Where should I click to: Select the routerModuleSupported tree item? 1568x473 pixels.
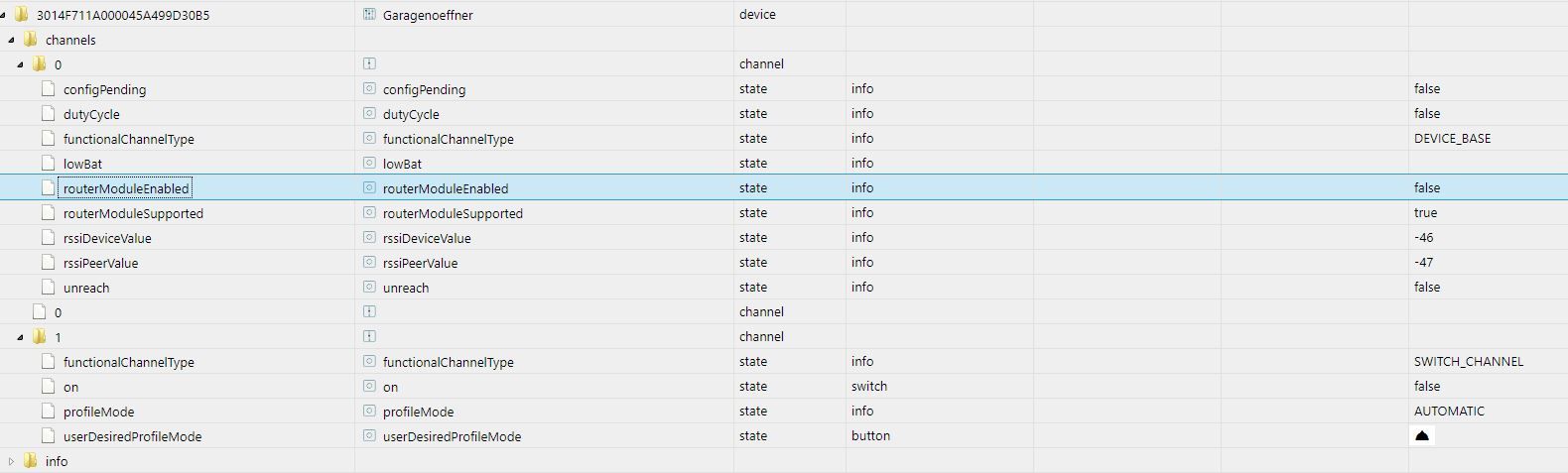coord(133,213)
